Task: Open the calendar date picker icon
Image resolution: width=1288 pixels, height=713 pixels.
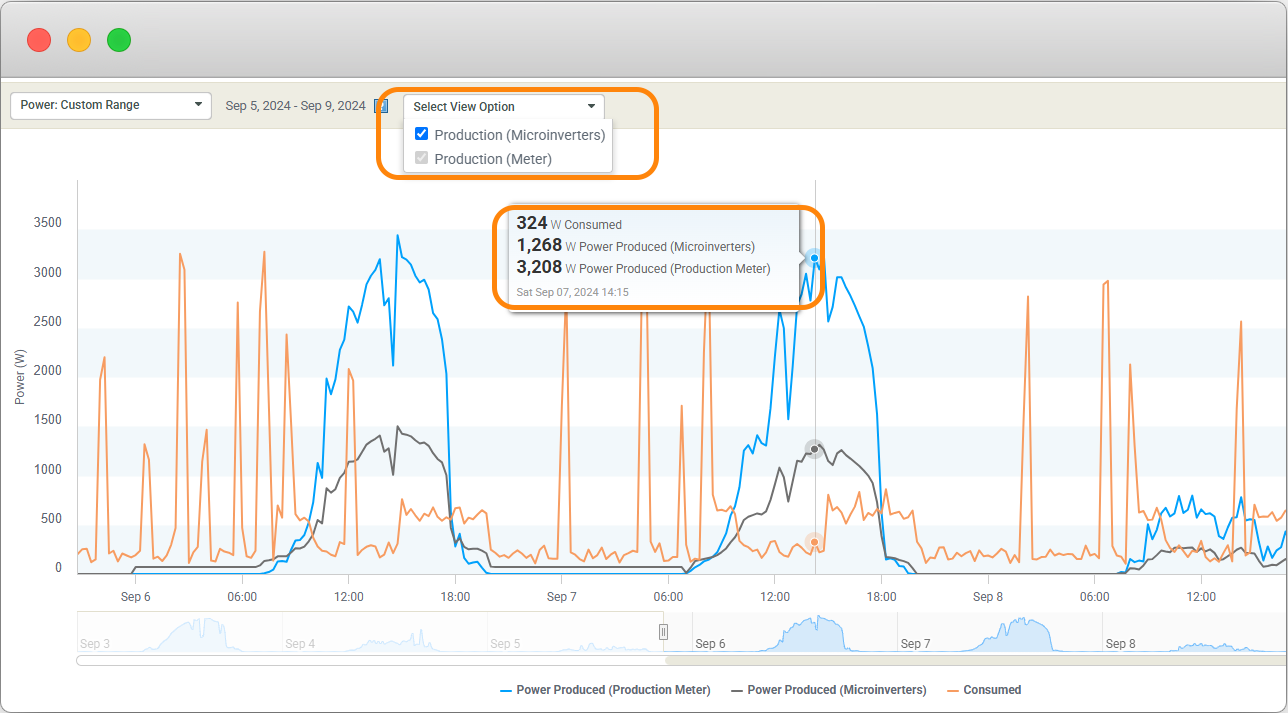Action: [381, 106]
